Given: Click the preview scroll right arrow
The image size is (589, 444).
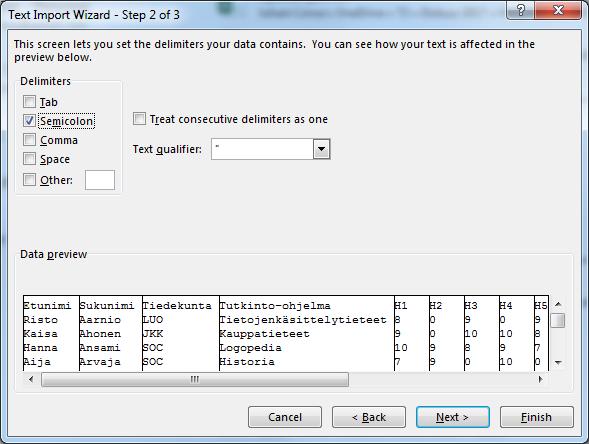Looking at the screenshot, I should 541,379.
